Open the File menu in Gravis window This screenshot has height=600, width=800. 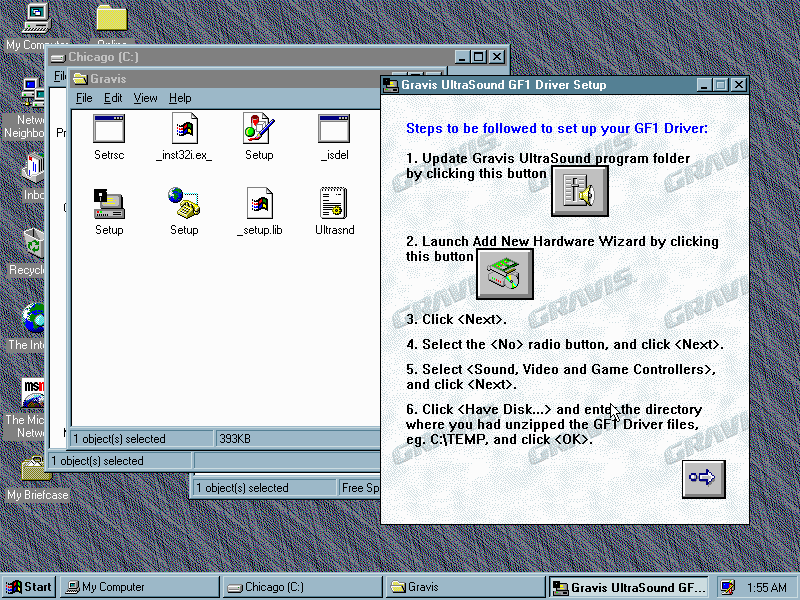point(84,98)
